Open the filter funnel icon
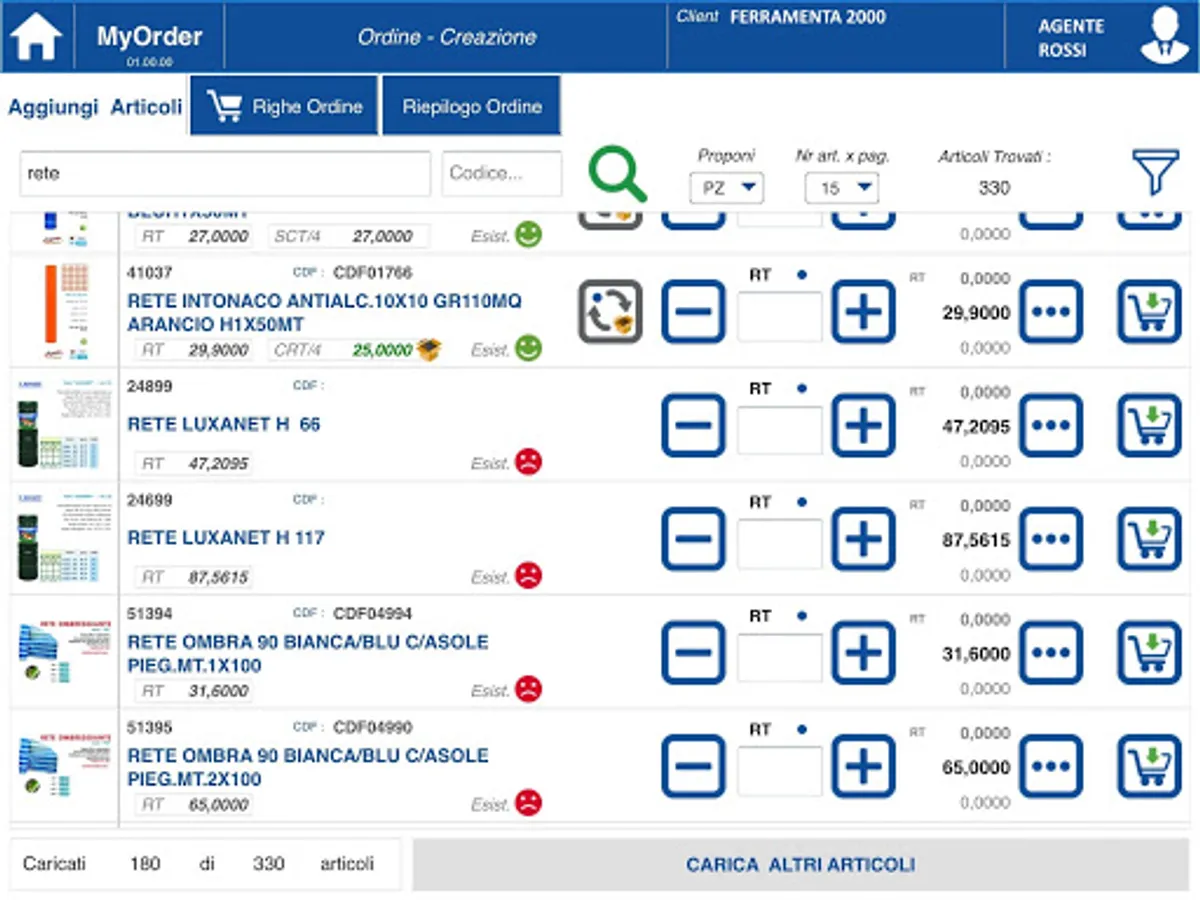This screenshot has width=1200, height=900. [x=1156, y=173]
